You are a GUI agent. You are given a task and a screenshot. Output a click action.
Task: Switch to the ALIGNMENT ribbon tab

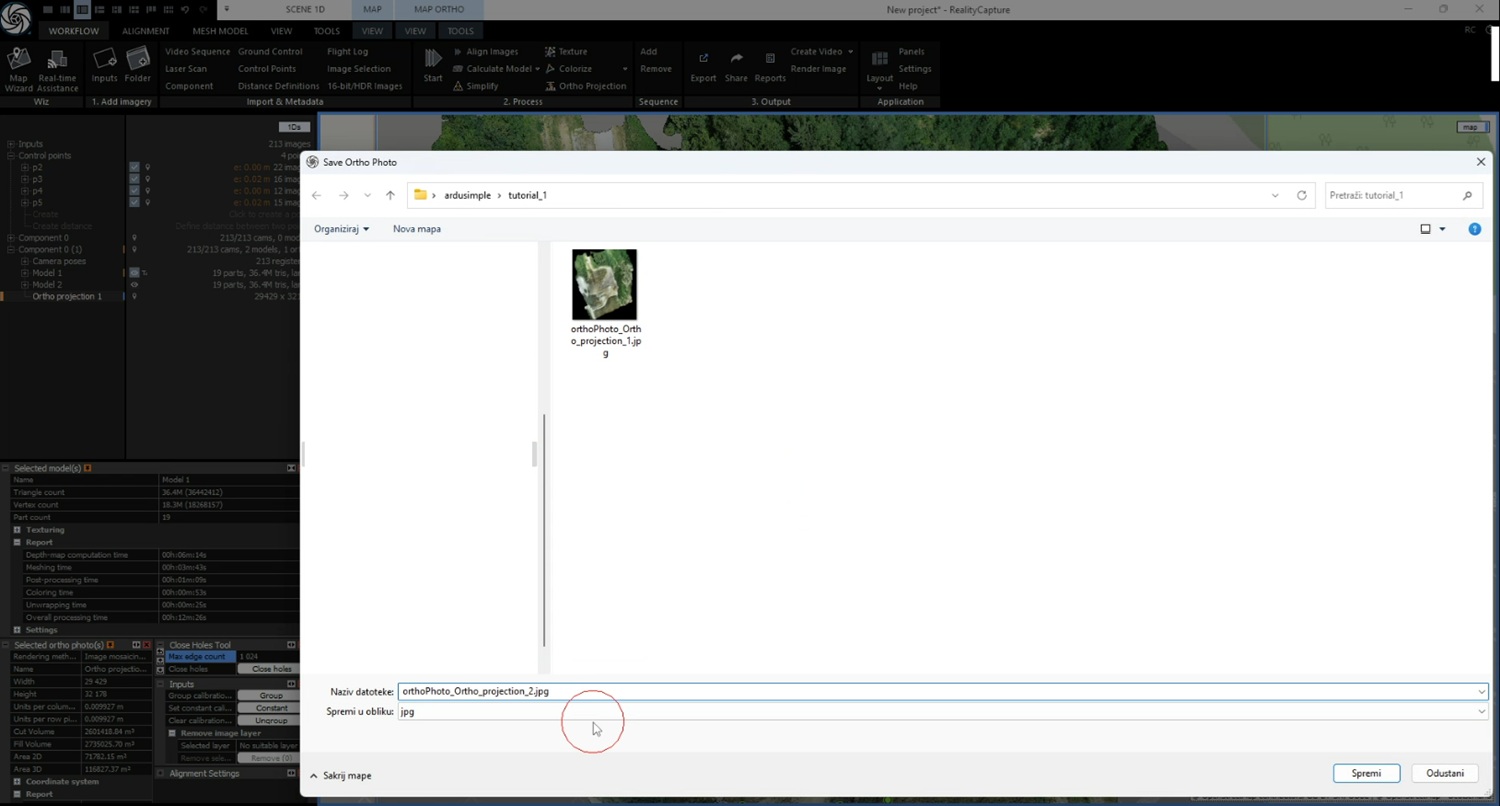146,31
